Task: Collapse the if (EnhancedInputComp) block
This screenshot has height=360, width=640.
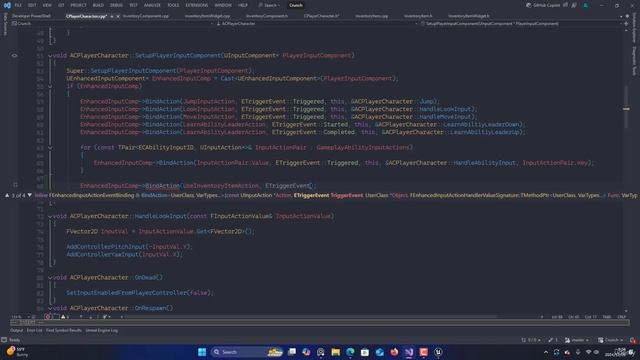Action: click(50, 86)
